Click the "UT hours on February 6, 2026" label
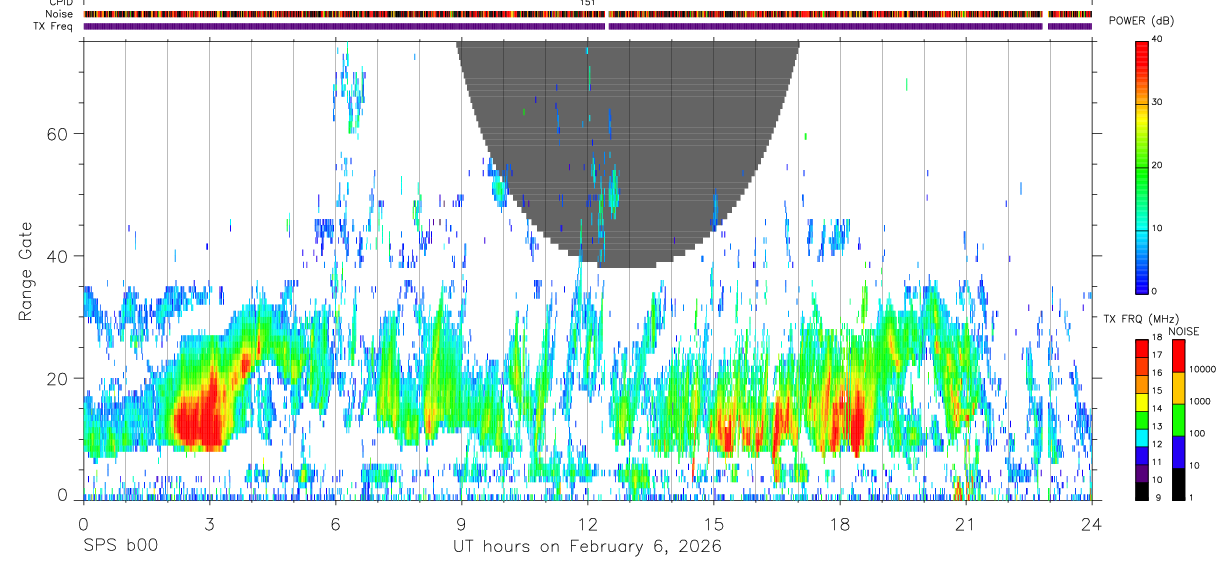The image size is (1228, 567). click(x=588, y=547)
